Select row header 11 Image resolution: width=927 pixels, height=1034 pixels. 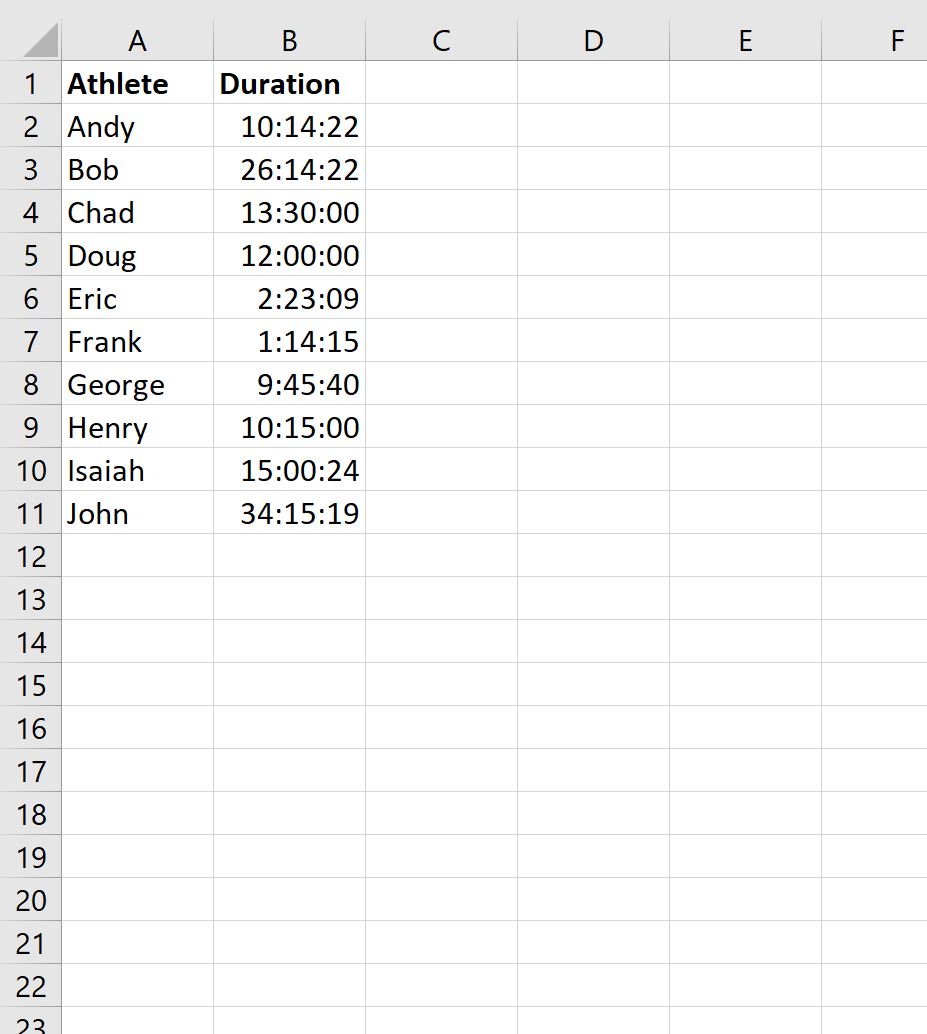click(x=30, y=513)
